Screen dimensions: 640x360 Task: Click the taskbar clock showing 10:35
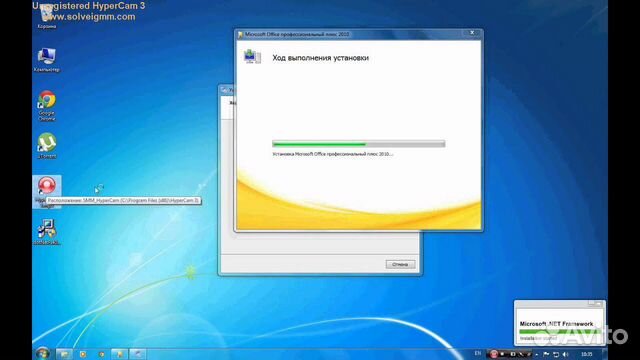tap(587, 354)
